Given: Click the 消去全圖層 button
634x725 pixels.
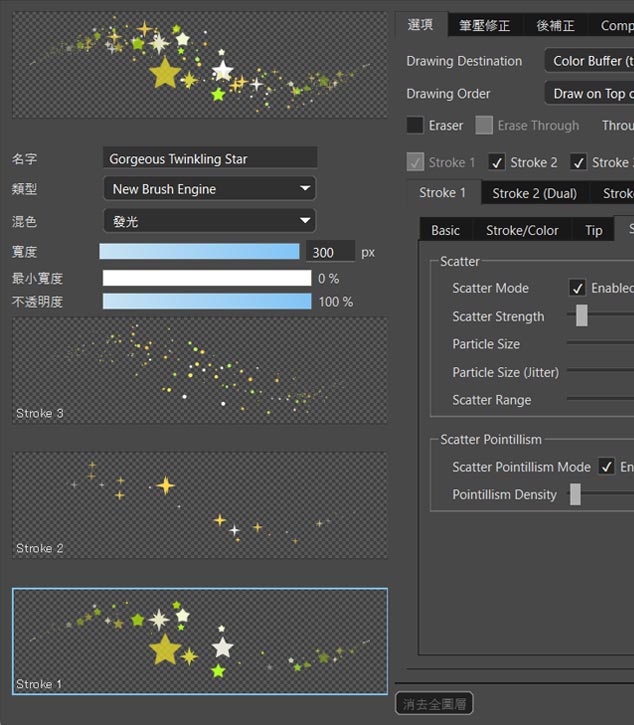Looking at the screenshot, I should tap(434, 704).
